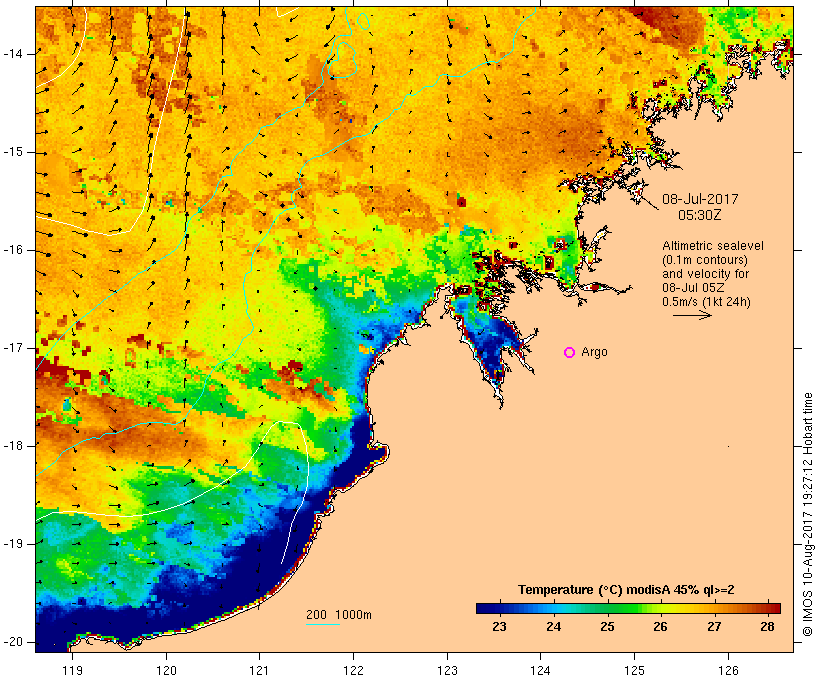This screenshot has width=820, height=680.
Task: Click 'Altimetric sealevel' caption line
Action: click(713, 246)
